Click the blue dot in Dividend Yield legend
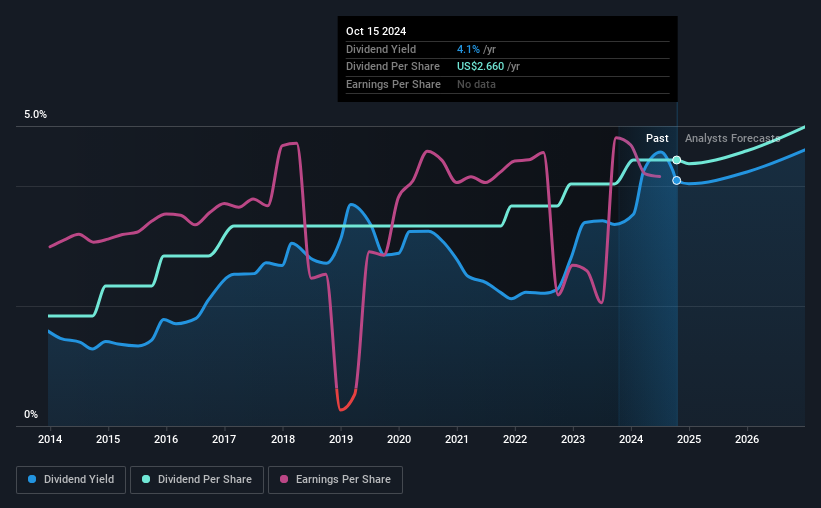 click(x=32, y=479)
